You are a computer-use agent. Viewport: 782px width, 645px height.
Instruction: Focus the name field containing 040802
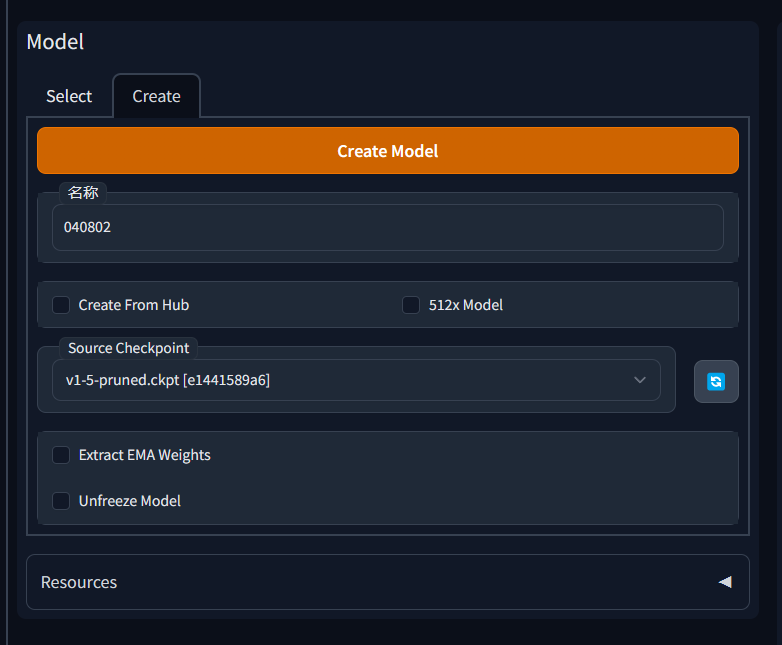pos(388,227)
